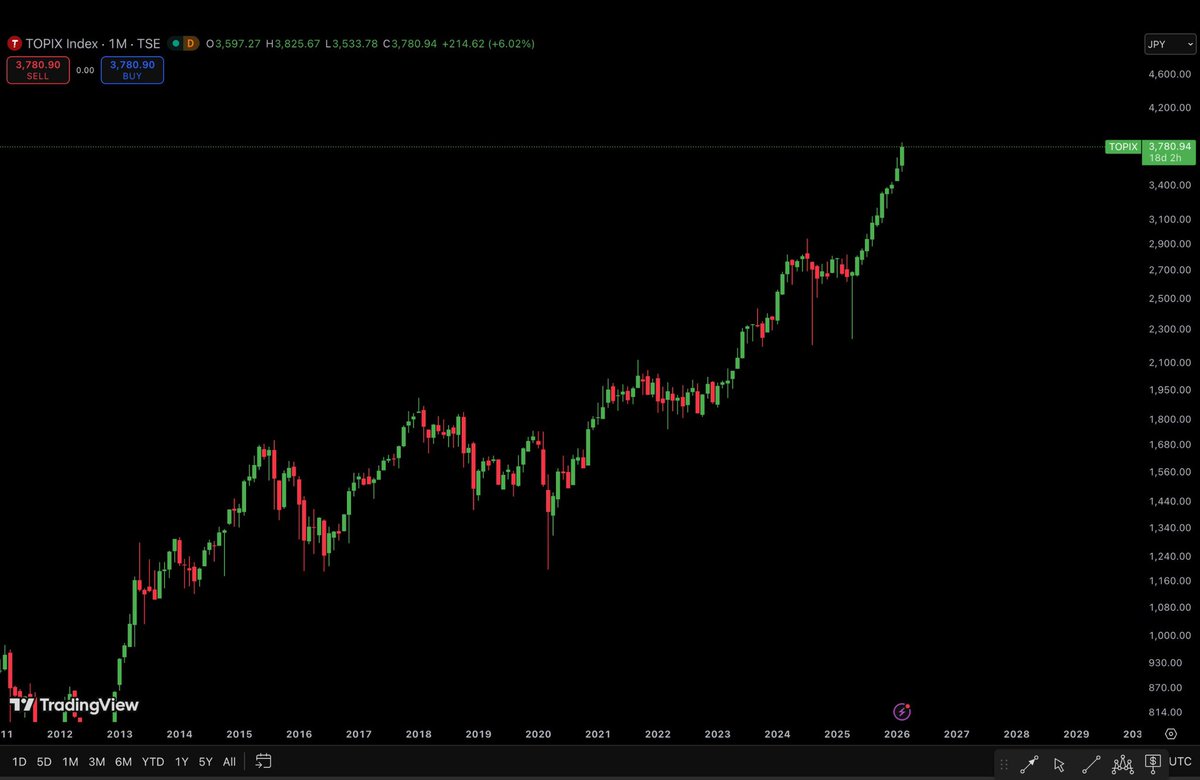Switch to 5Y time range
The width and height of the screenshot is (1200, 780).
point(205,761)
